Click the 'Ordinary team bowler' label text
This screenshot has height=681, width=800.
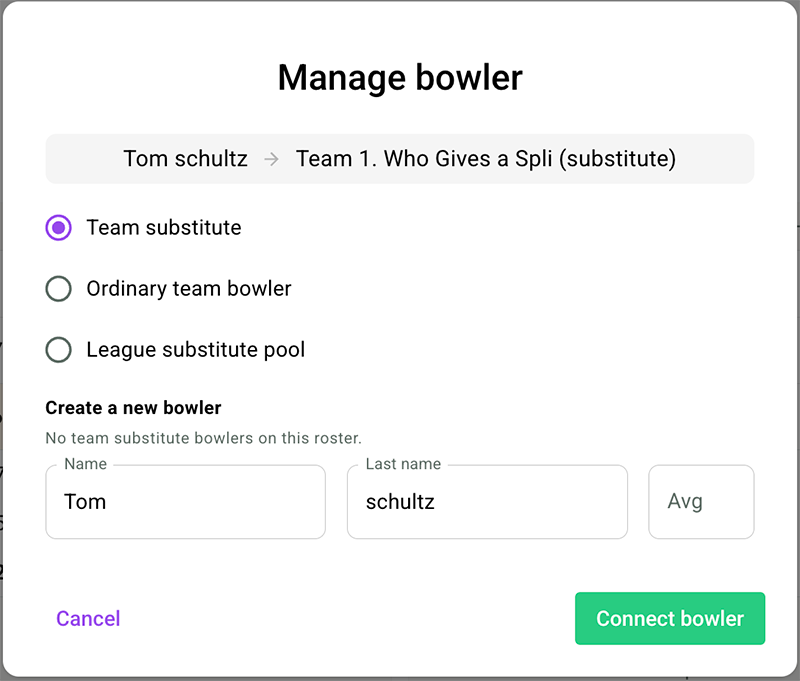tap(189, 289)
